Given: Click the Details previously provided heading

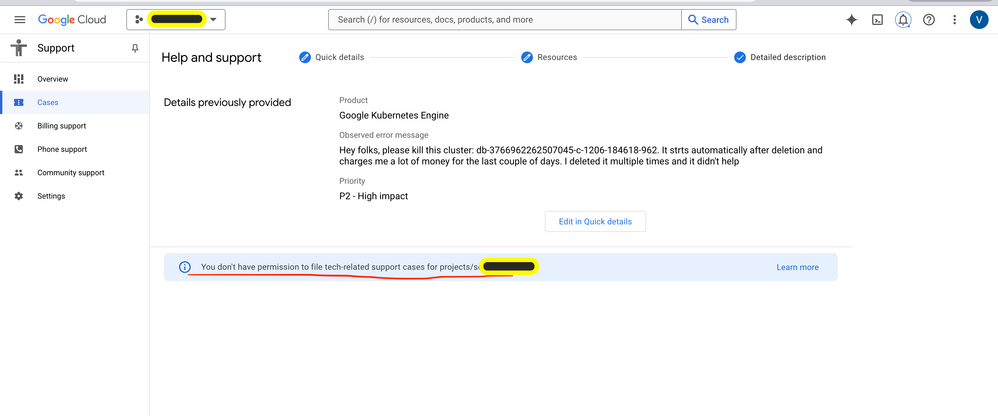Looking at the screenshot, I should click(227, 102).
